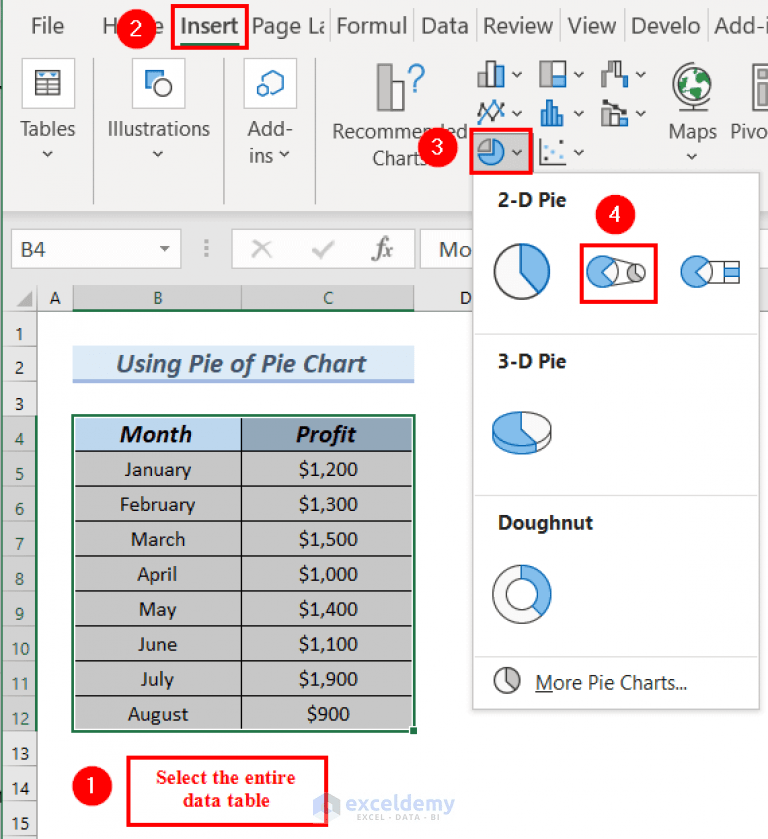The height and width of the screenshot is (839, 768).
Task: Open the File tab
Action: (x=47, y=26)
